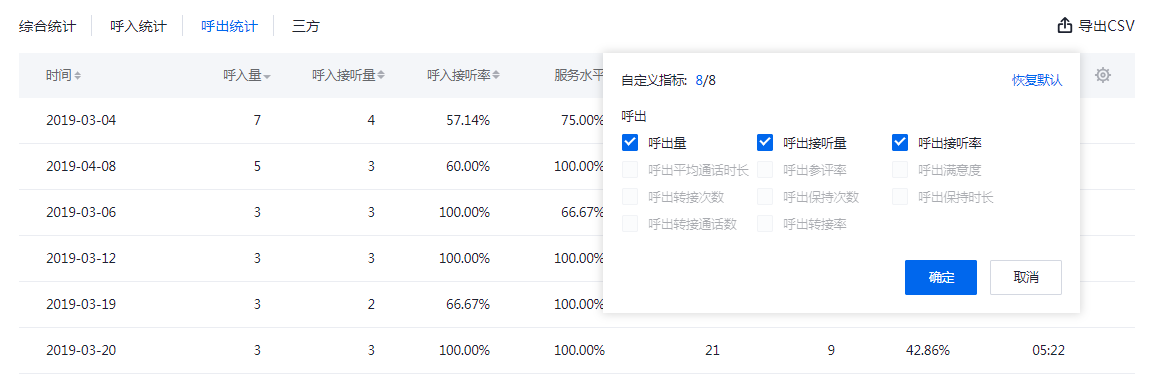Select the 2019-03-04 date cell
This screenshot has height=383, width=1171.
point(81,120)
